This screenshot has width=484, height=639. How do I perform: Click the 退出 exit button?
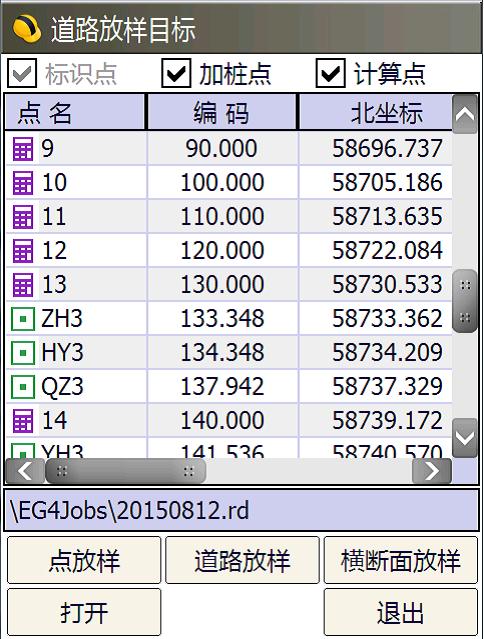click(x=400, y=612)
